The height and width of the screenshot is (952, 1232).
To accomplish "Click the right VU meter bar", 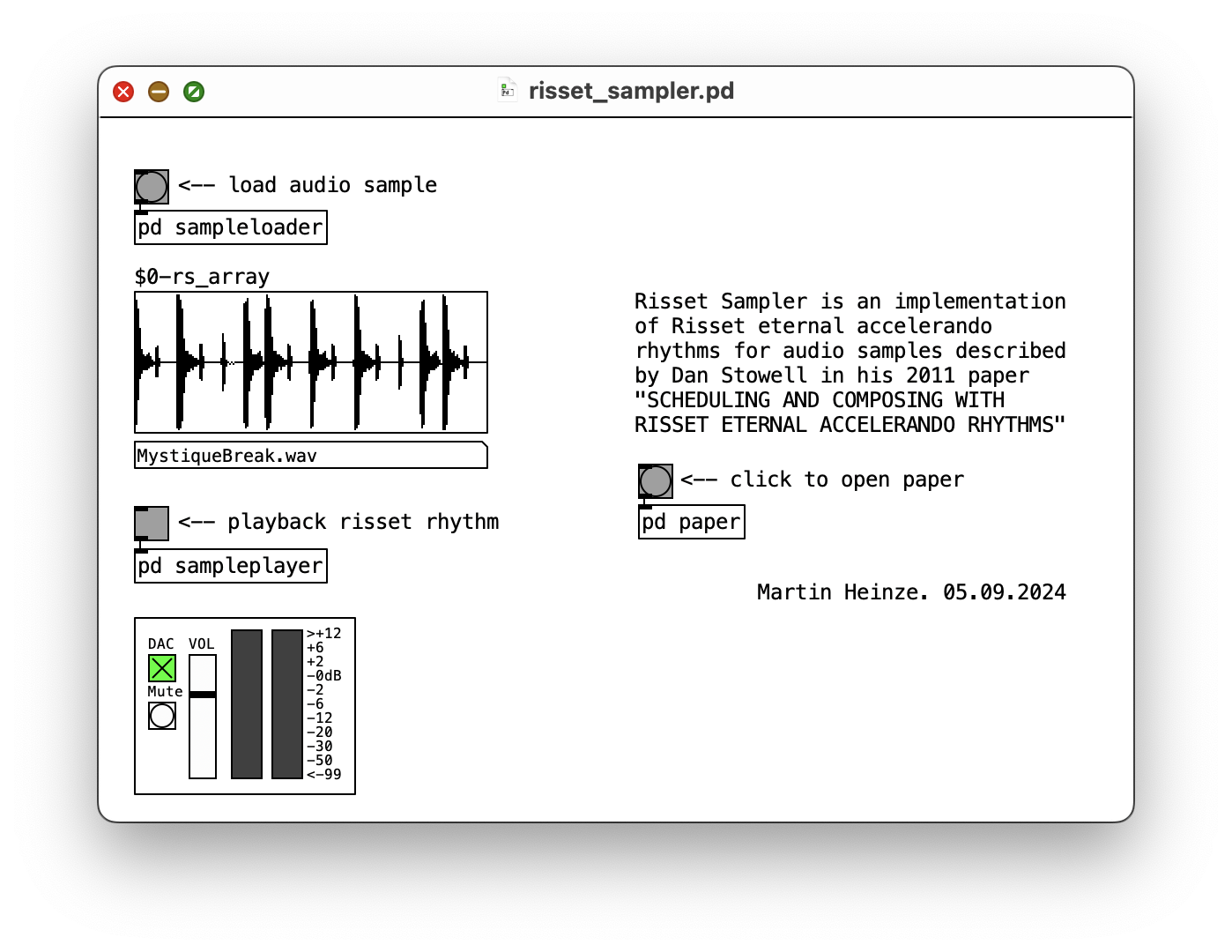I will [x=287, y=704].
